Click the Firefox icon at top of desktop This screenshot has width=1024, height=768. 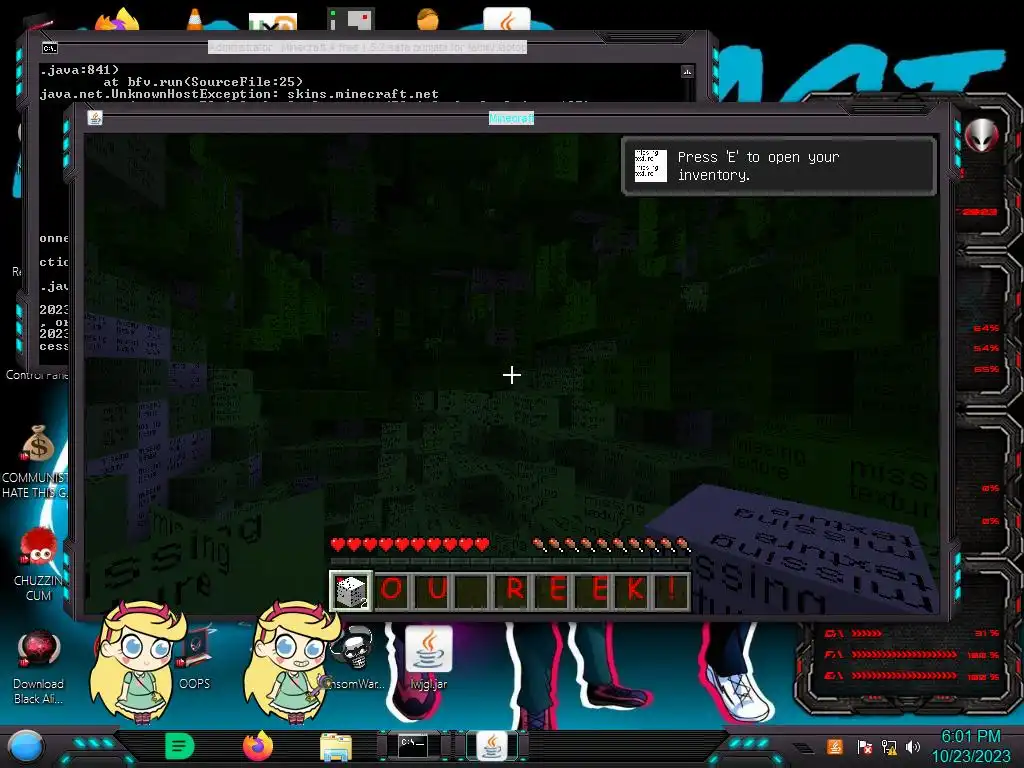[118, 20]
